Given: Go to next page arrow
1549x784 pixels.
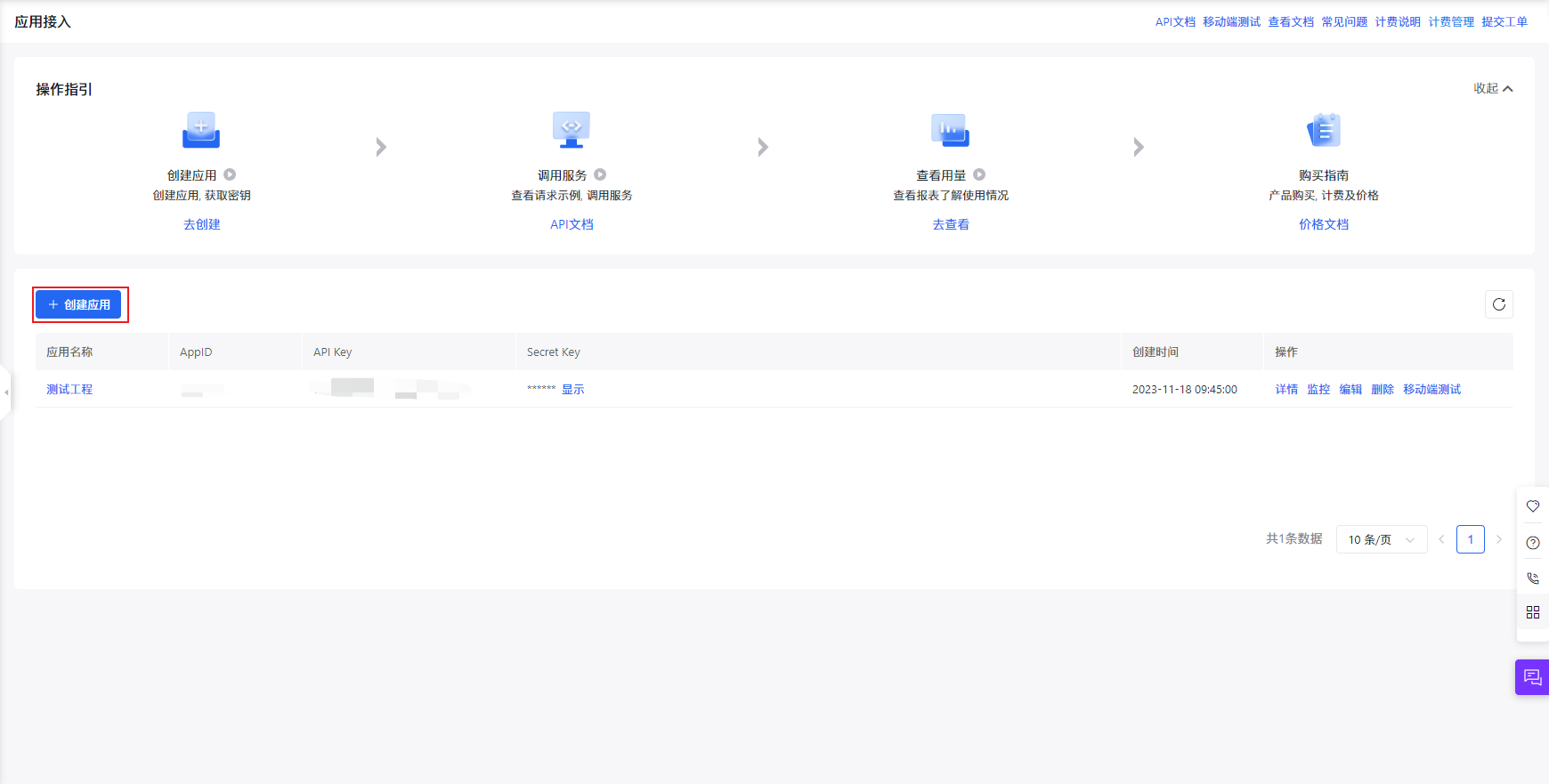Looking at the screenshot, I should pyautogui.click(x=1499, y=539).
